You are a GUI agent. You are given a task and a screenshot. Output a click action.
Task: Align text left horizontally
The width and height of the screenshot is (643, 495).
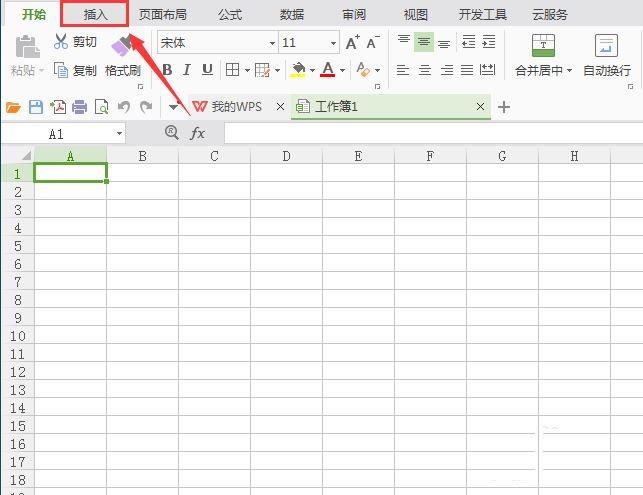[x=403, y=70]
